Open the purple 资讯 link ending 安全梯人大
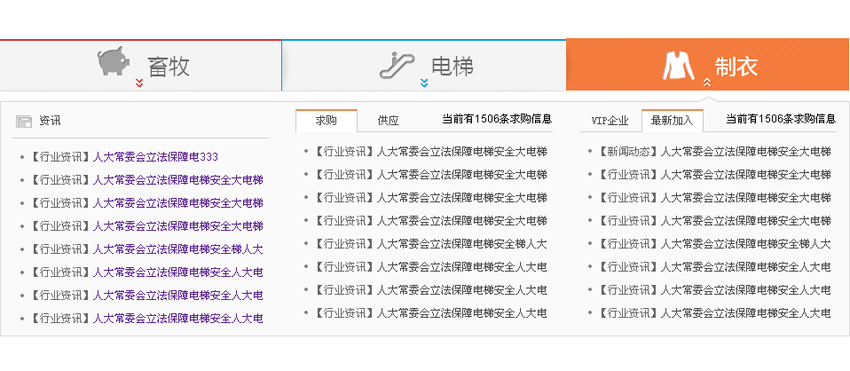Viewport: 850px width, 371px height. 178,250
